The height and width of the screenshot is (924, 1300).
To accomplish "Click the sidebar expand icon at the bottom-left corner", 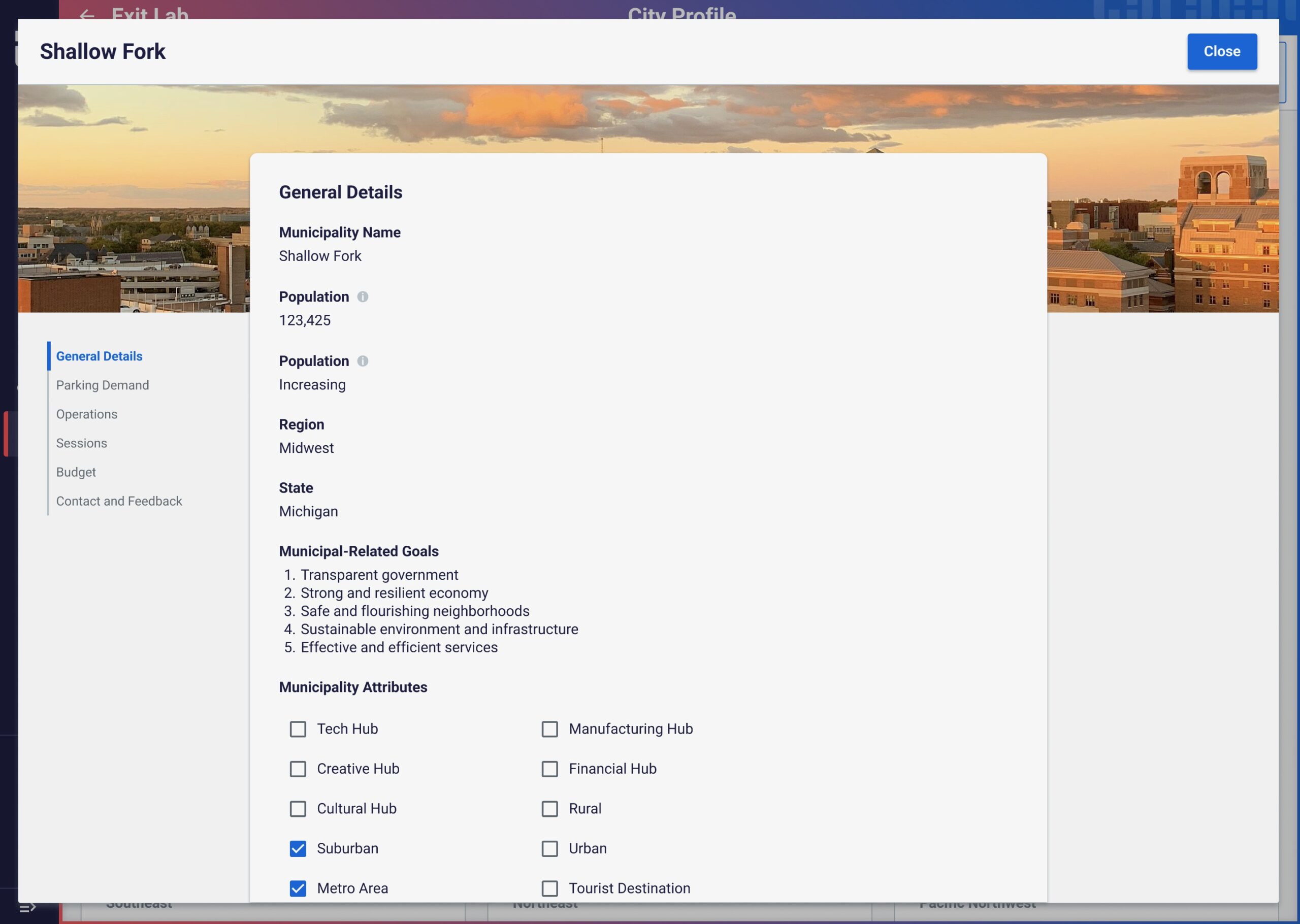I will [27, 908].
